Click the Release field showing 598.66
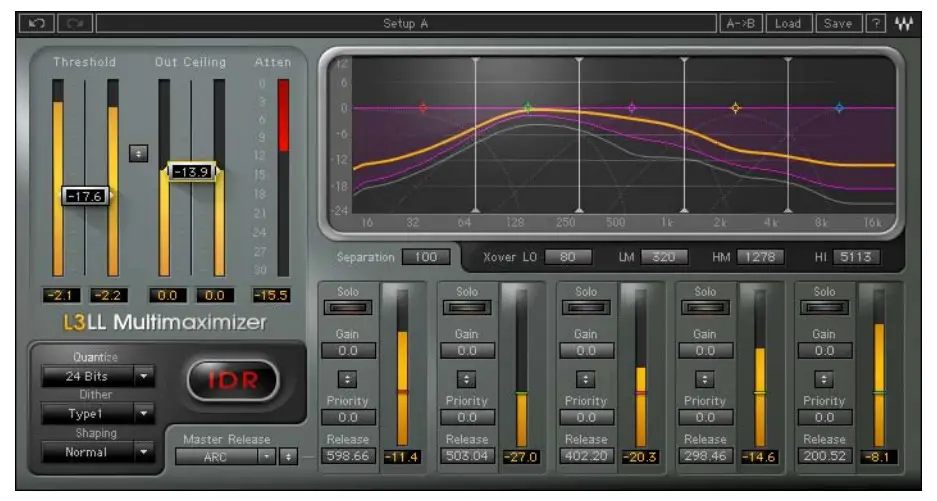 click(348, 456)
